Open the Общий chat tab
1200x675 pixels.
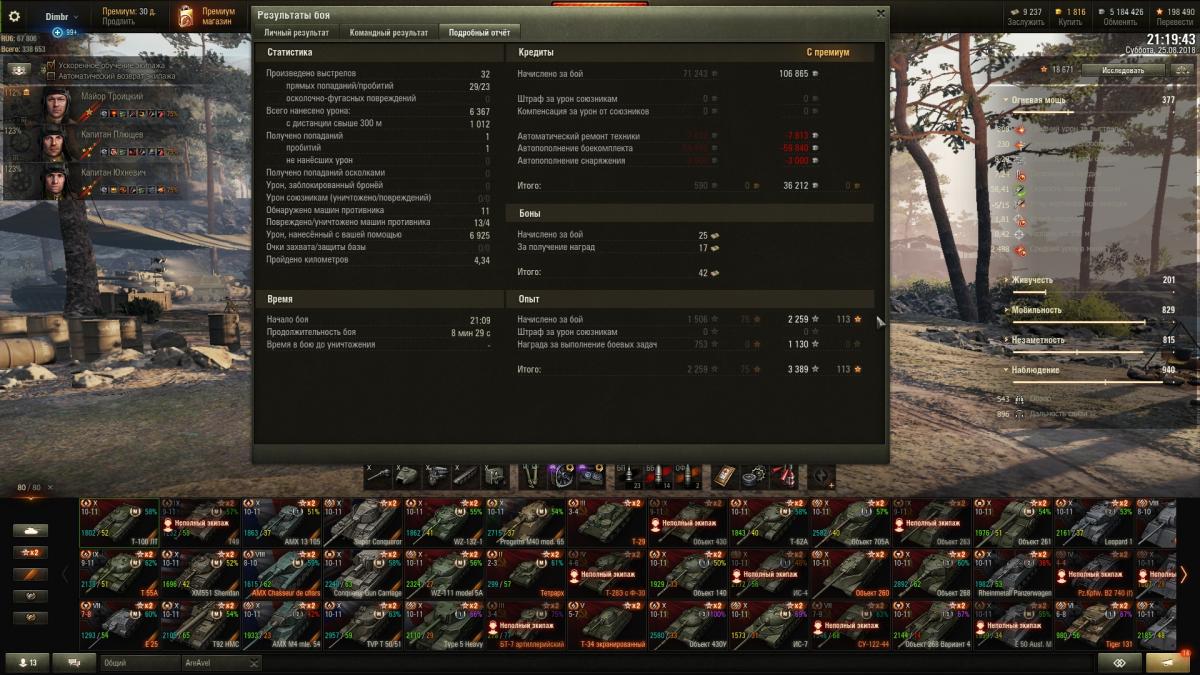pyautogui.click(x=140, y=662)
